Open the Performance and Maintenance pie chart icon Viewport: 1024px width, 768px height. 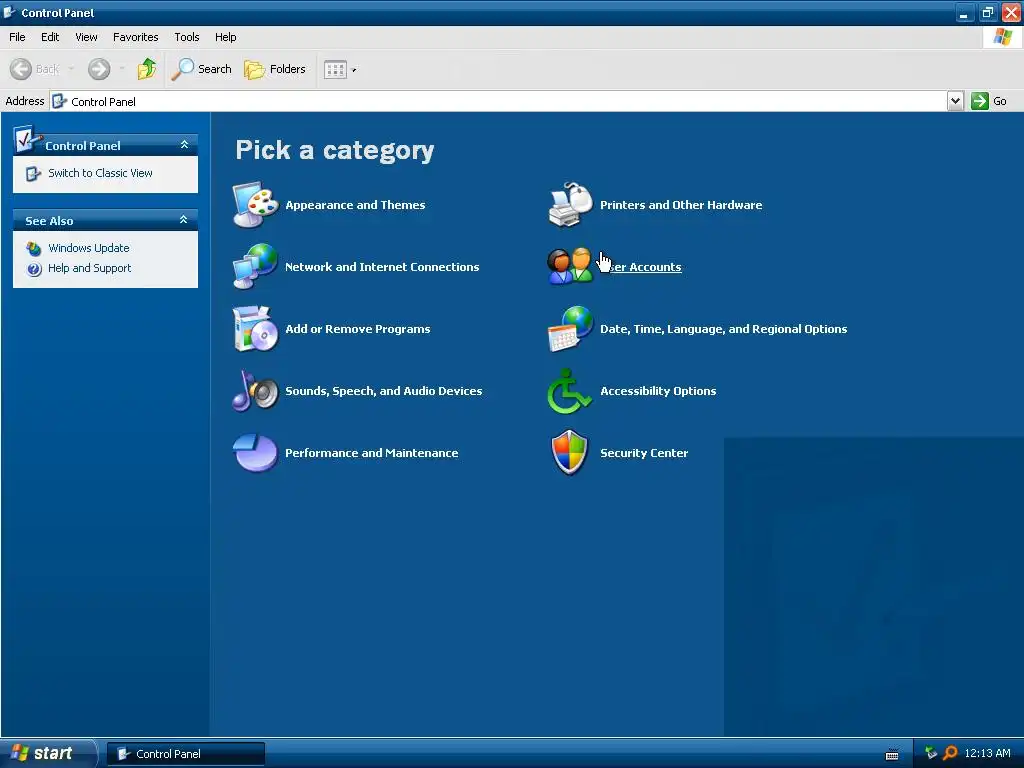(255, 453)
